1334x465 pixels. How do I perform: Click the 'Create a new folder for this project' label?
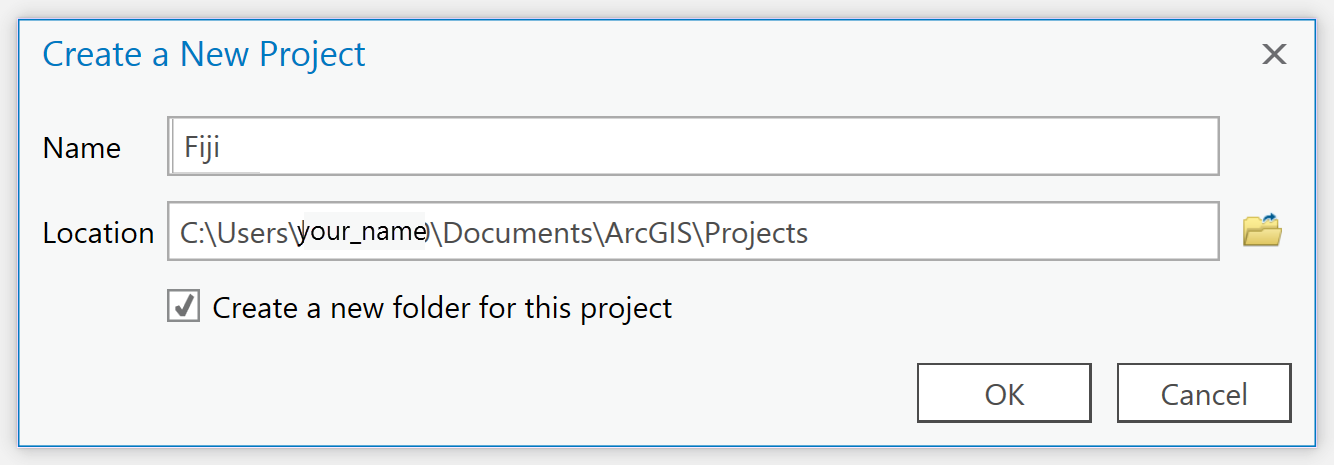442,308
